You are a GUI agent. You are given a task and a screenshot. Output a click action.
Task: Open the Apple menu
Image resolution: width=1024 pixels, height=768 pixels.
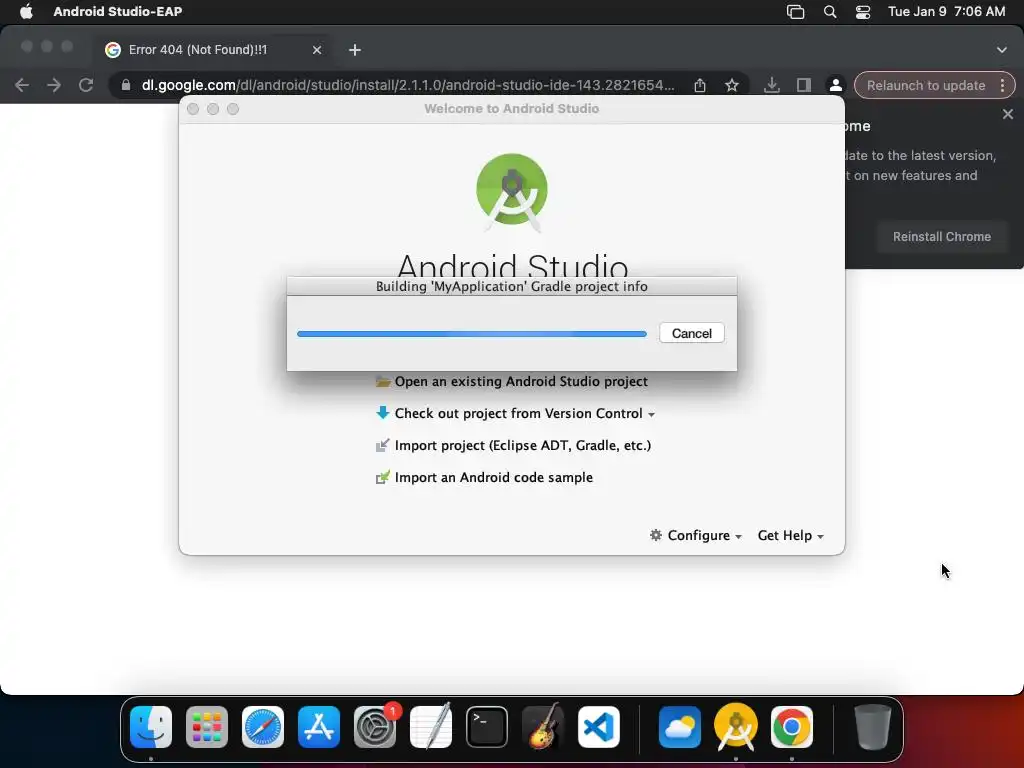pyautogui.click(x=26, y=11)
